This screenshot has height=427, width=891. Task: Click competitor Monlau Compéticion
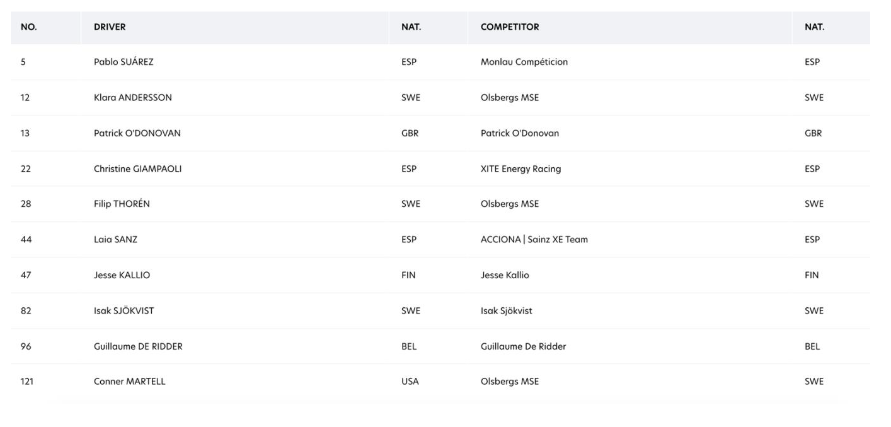524,62
